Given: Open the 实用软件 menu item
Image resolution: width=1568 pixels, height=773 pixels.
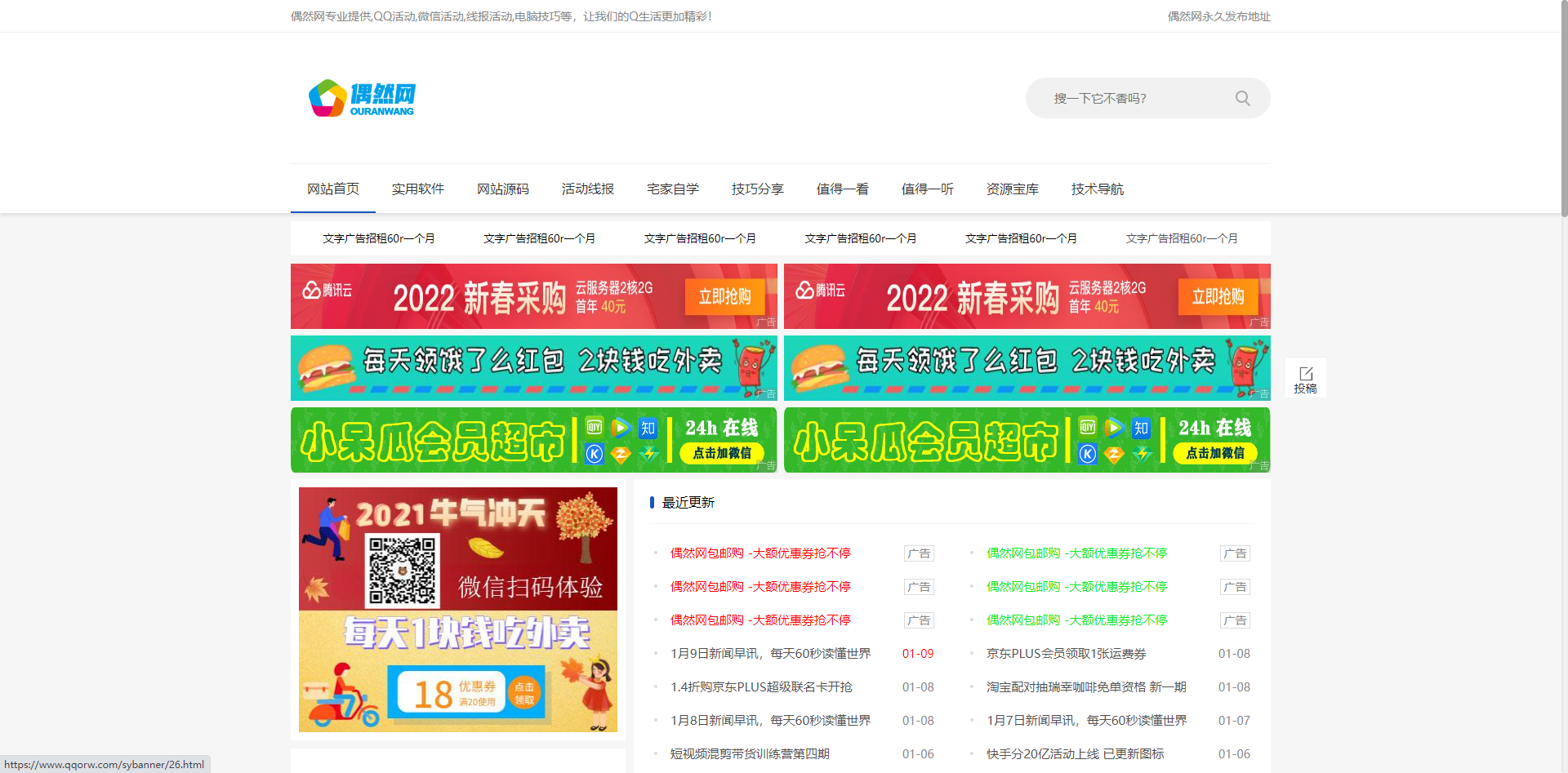Looking at the screenshot, I should (417, 189).
